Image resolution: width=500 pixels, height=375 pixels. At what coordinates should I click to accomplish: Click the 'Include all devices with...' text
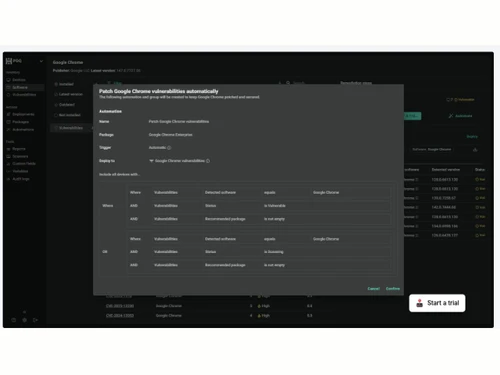(x=119, y=174)
